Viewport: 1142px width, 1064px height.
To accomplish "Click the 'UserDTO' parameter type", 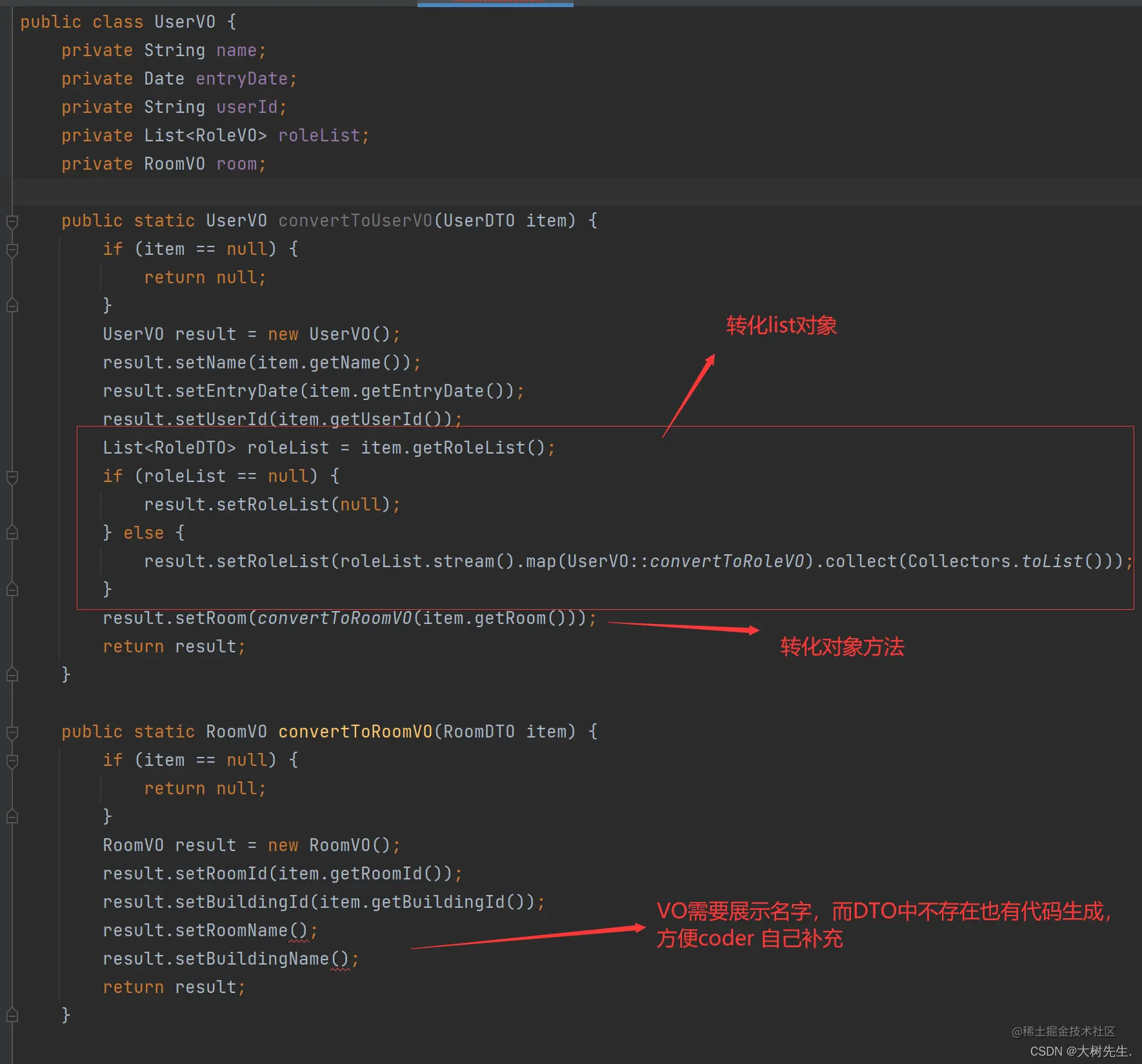I will (x=479, y=221).
